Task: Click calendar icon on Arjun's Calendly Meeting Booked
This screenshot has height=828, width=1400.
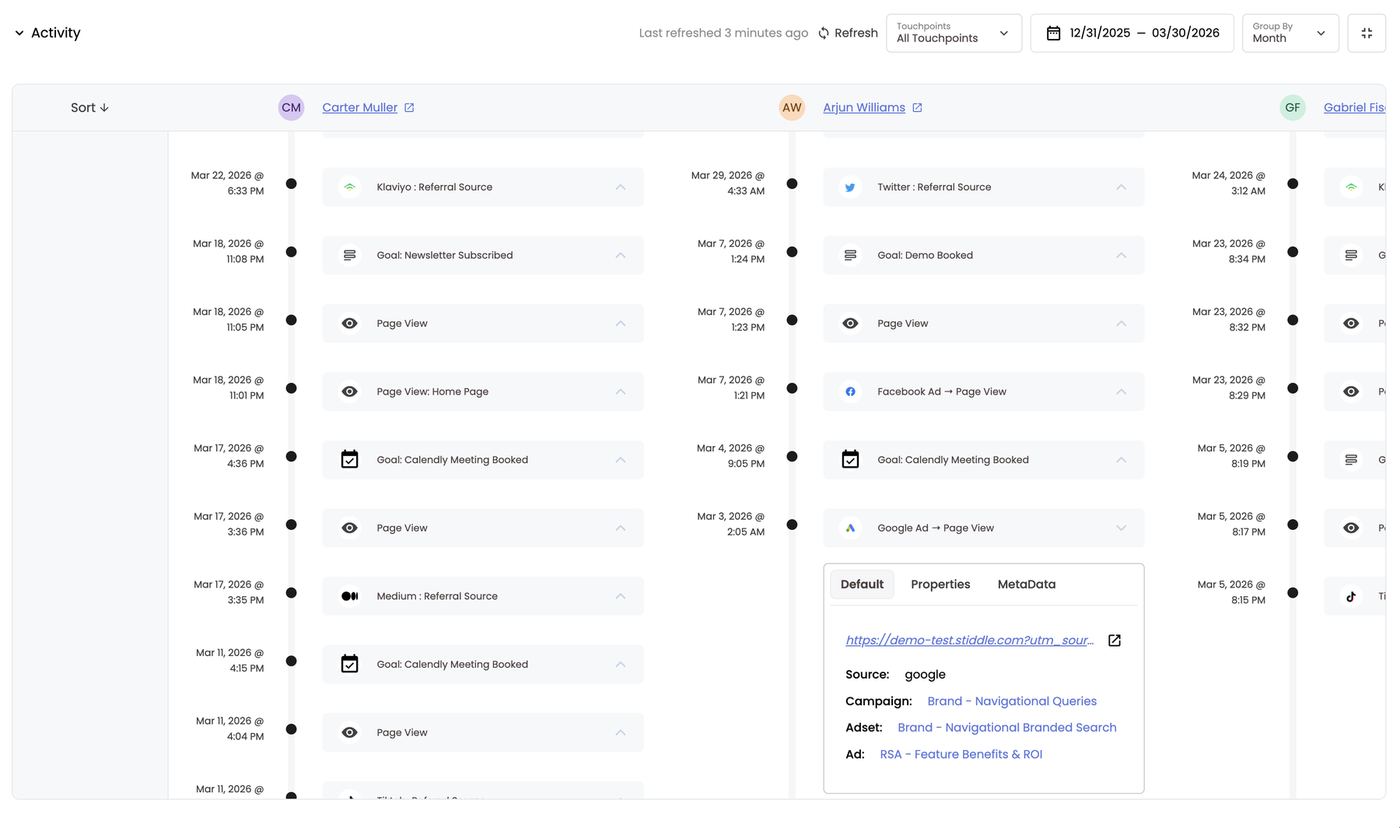Action: tap(850, 460)
